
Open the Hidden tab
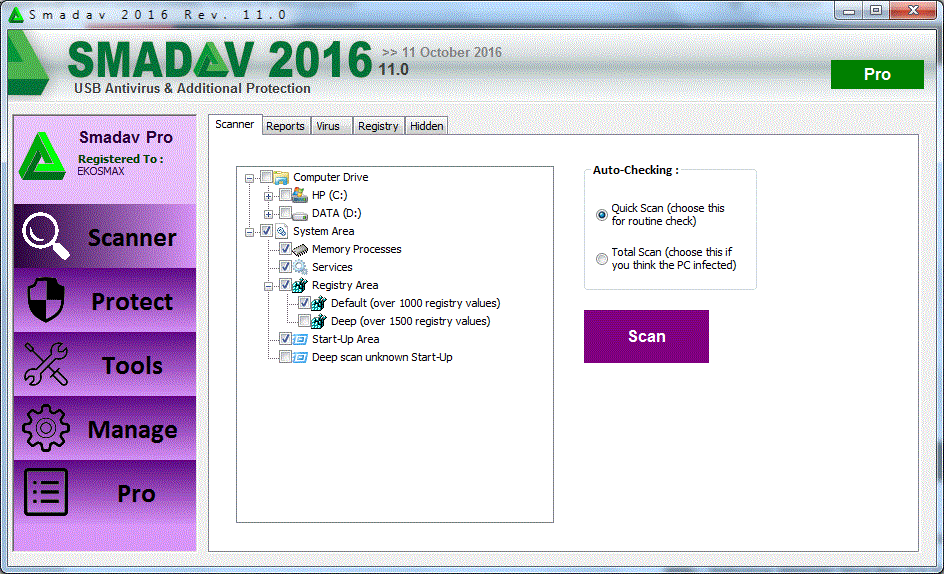click(427, 126)
